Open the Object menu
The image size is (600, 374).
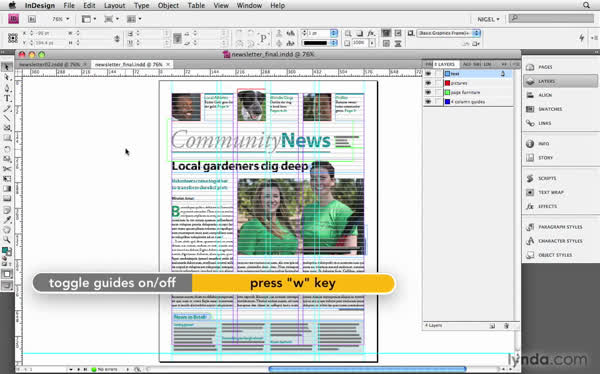[x=168, y=5]
